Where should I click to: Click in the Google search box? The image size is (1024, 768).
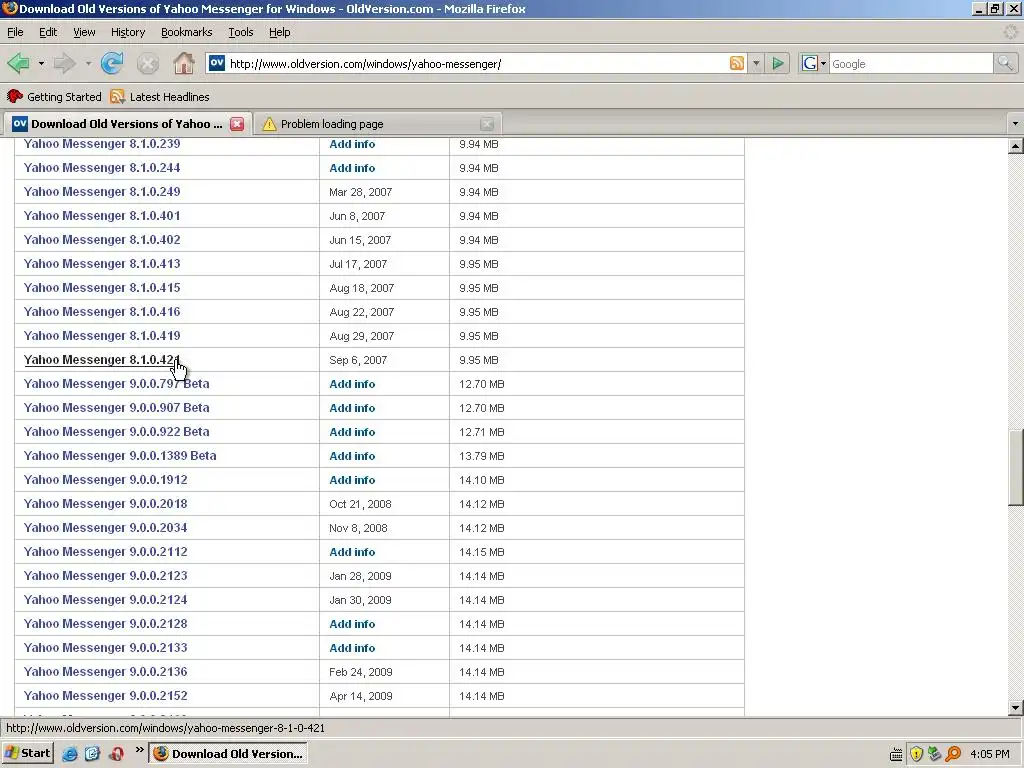point(911,63)
